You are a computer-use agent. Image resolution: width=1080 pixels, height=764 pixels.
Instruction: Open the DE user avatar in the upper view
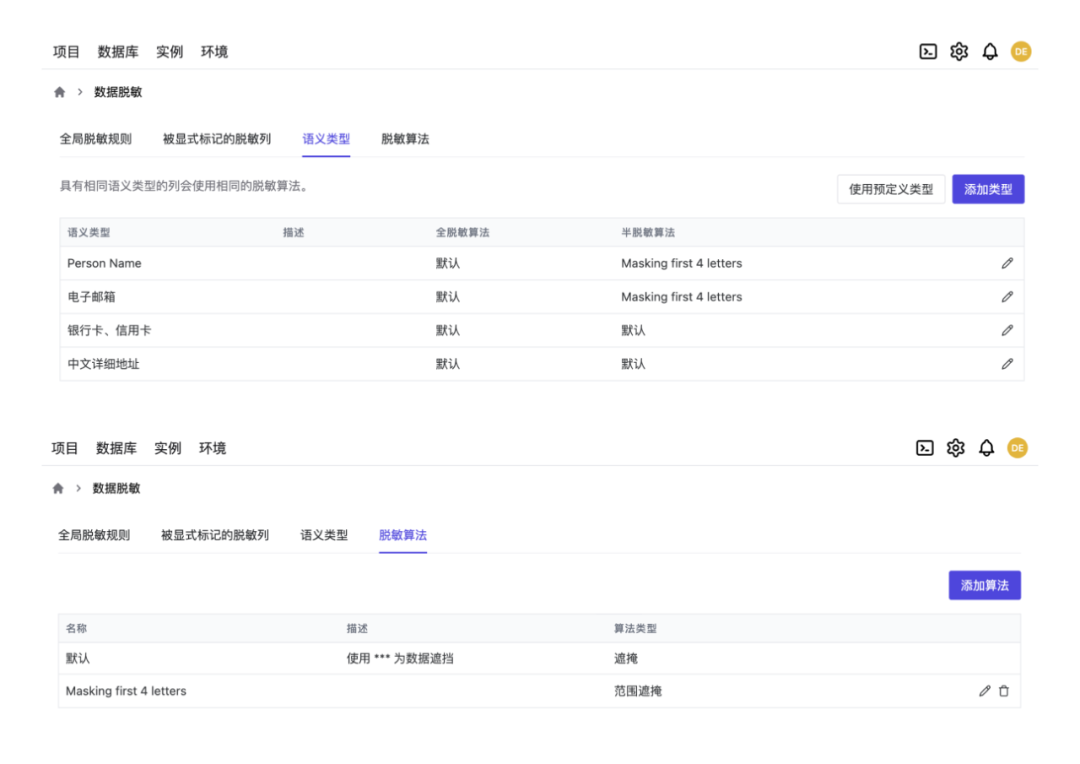tap(1021, 52)
